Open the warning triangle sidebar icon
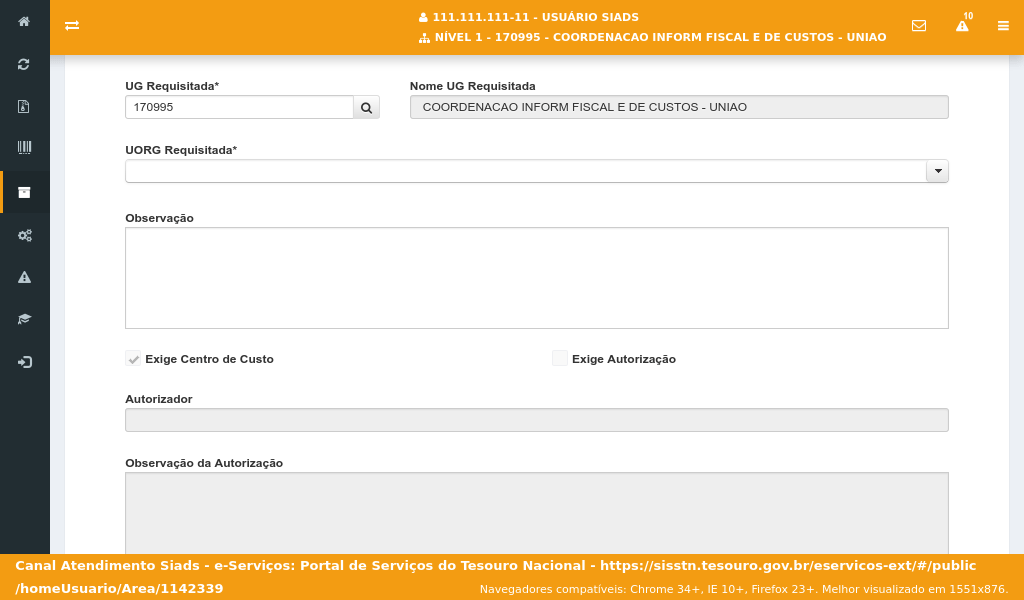This screenshot has width=1024, height=600. (x=24, y=277)
